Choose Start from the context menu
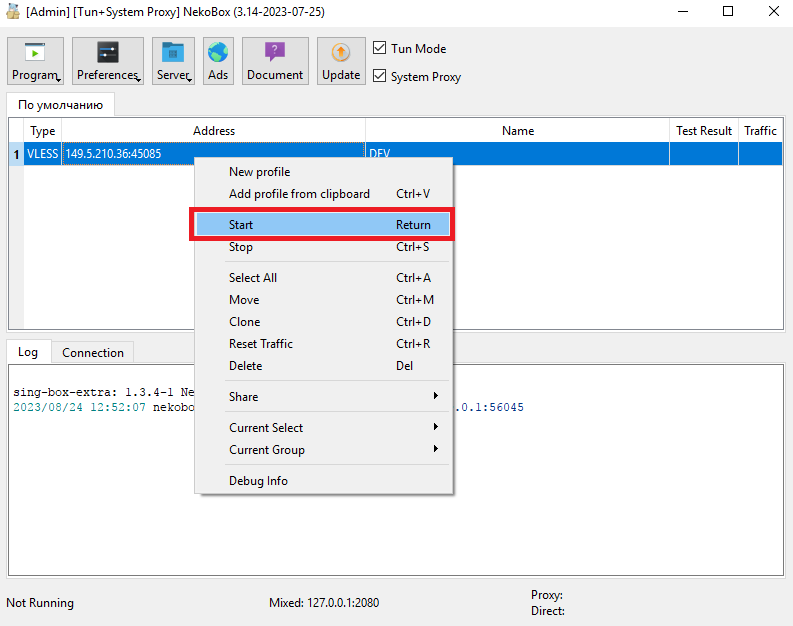Image resolution: width=793 pixels, height=626 pixels. click(x=323, y=225)
